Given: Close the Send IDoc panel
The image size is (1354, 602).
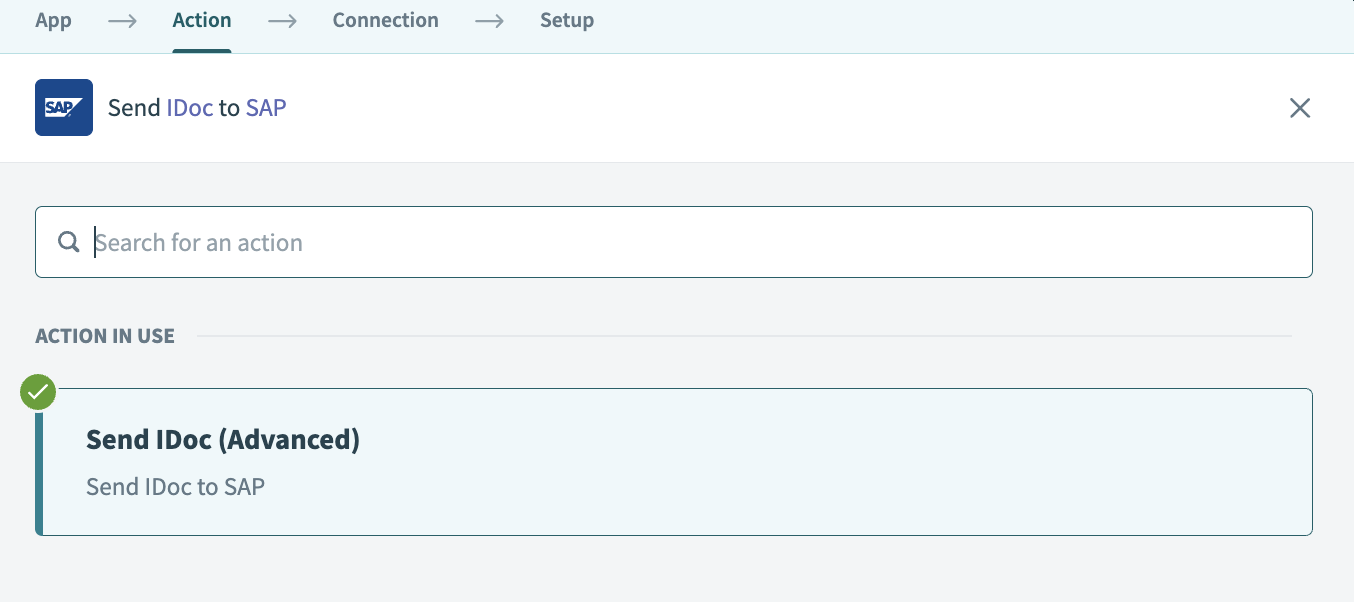Looking at the screenshot, I should [x=1299, y=108].
